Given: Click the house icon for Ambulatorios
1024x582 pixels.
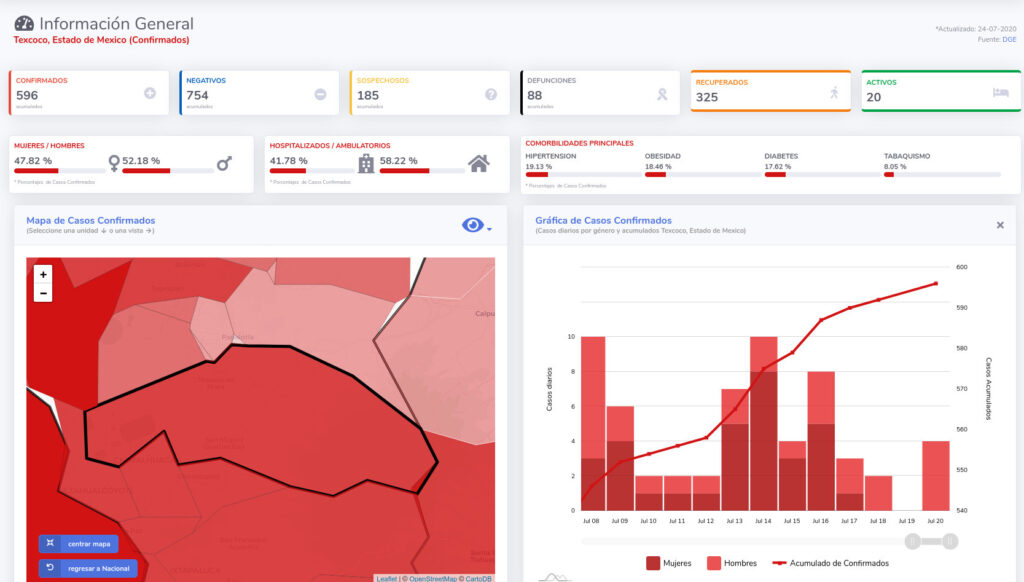Looking at the screenshot, I should pos(479,163).
